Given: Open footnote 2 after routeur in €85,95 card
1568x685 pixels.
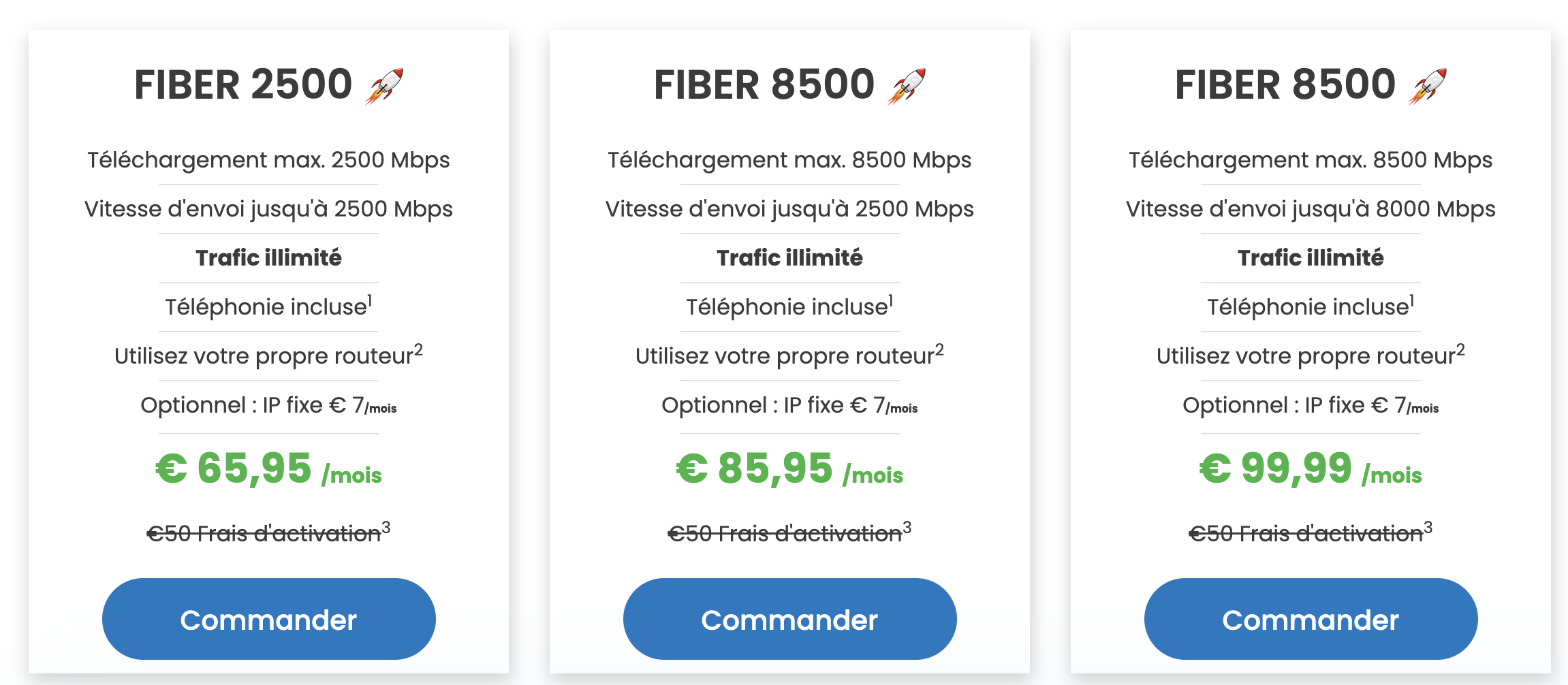Looking at the screenshot, I should (939, 350).
